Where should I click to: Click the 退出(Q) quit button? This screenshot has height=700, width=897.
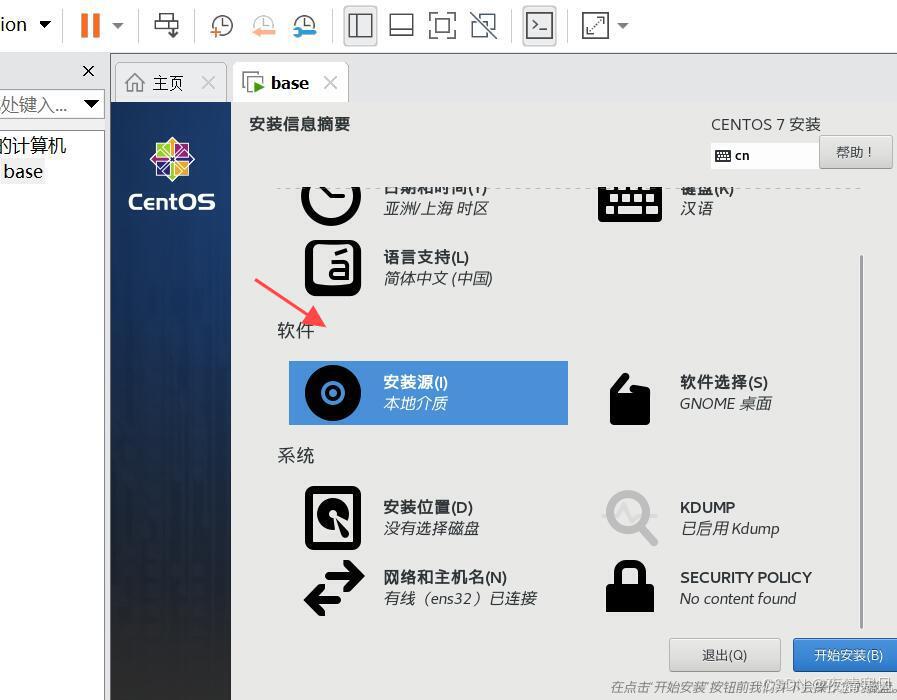[724, 655]
